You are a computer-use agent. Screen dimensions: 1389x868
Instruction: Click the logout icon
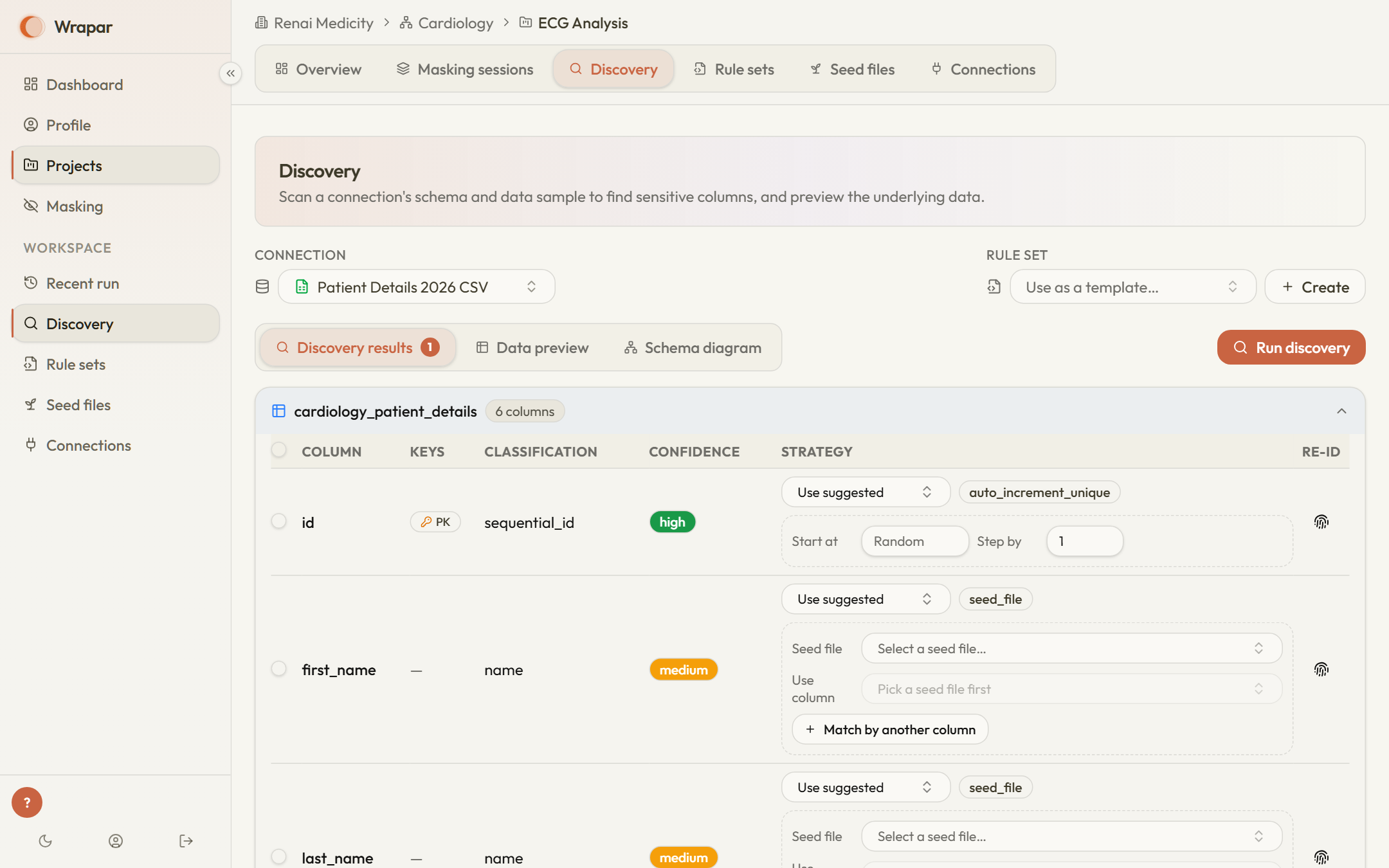pos(186,841)
